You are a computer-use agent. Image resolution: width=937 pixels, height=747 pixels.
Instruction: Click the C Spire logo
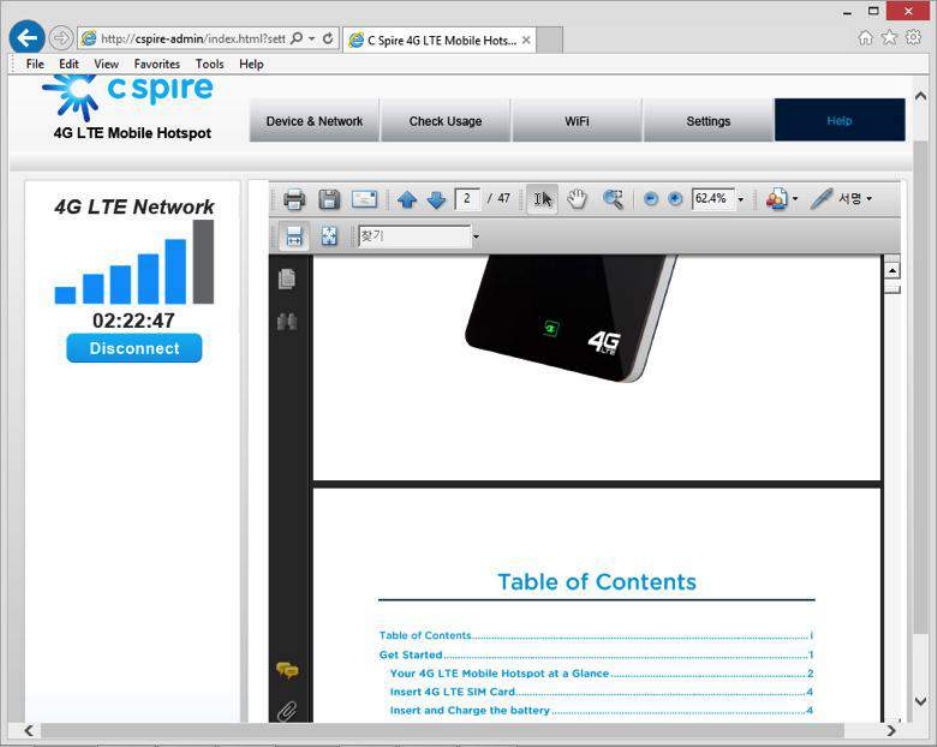tap(128, 97)
